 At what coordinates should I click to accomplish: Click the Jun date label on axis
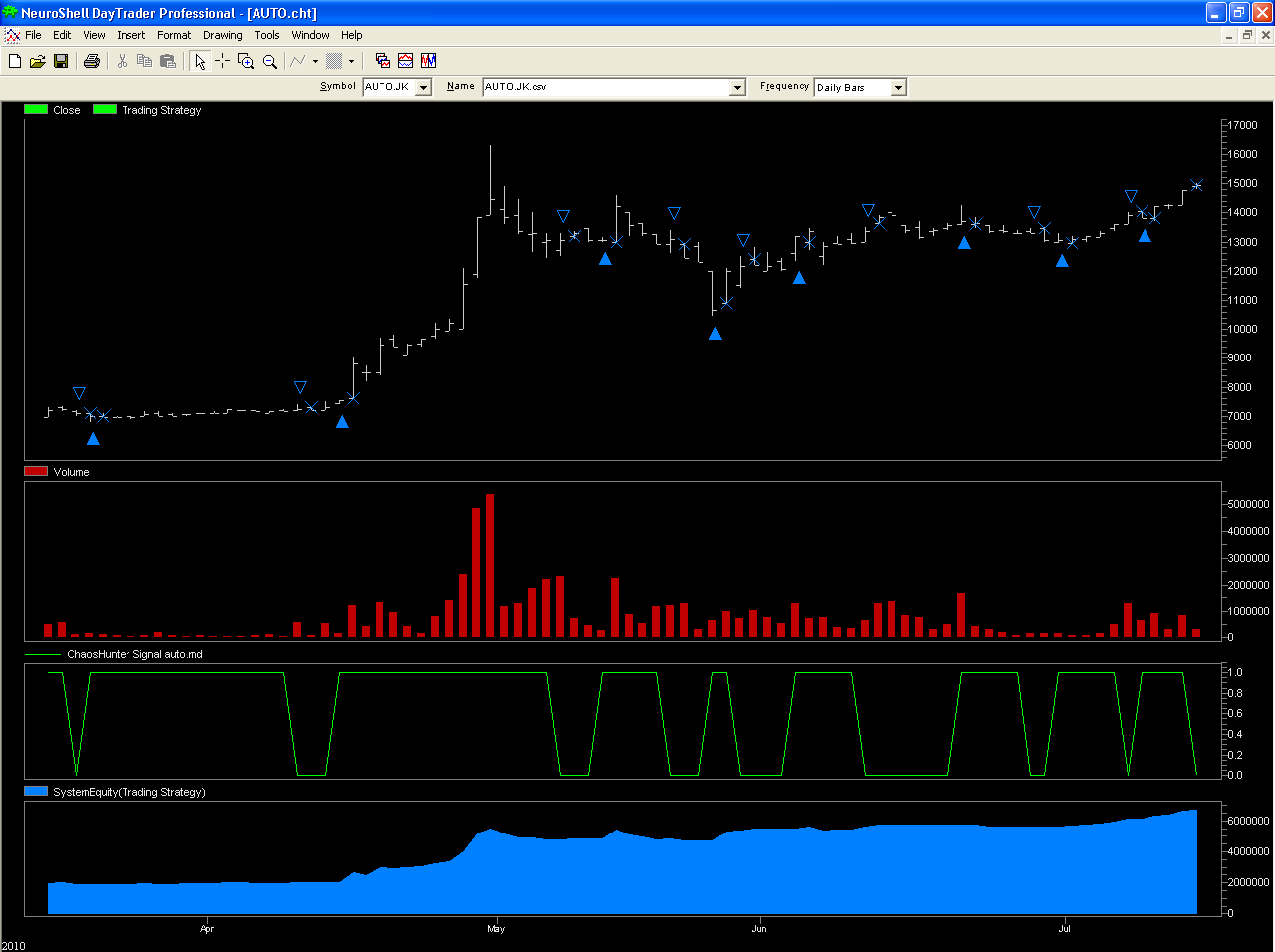pos(759,929)
